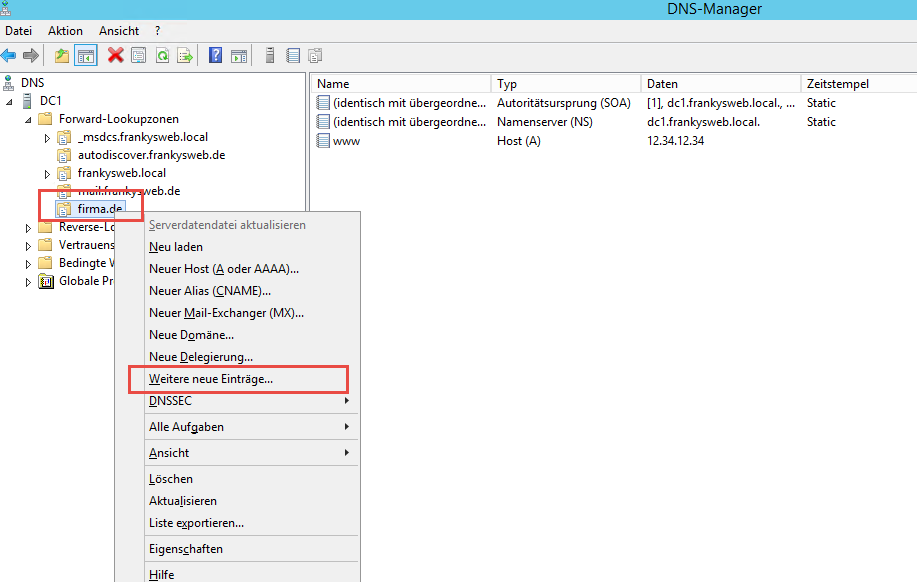Expand the _msdcs.frankysweb.local zone

point(47,137)
